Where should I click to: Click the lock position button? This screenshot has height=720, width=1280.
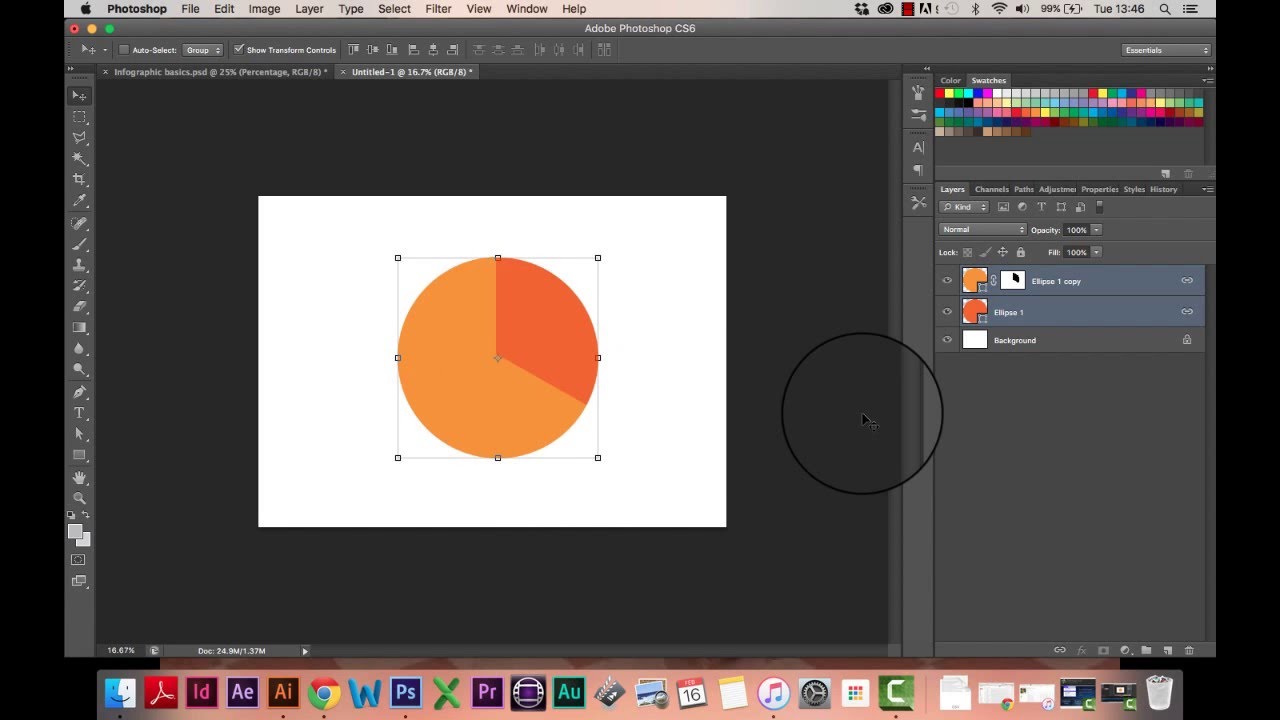coord(1002,252)
